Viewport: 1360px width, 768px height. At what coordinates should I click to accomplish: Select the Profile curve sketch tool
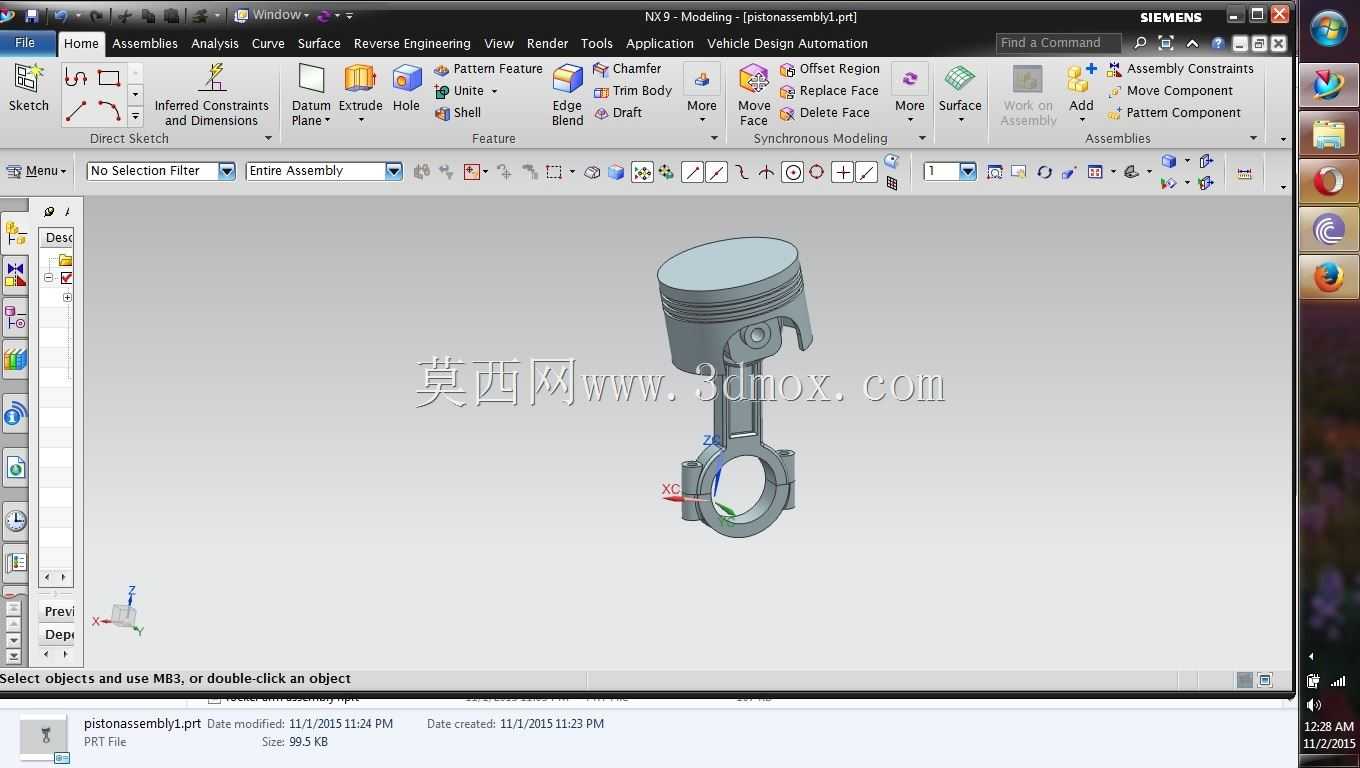pos(77,78)
